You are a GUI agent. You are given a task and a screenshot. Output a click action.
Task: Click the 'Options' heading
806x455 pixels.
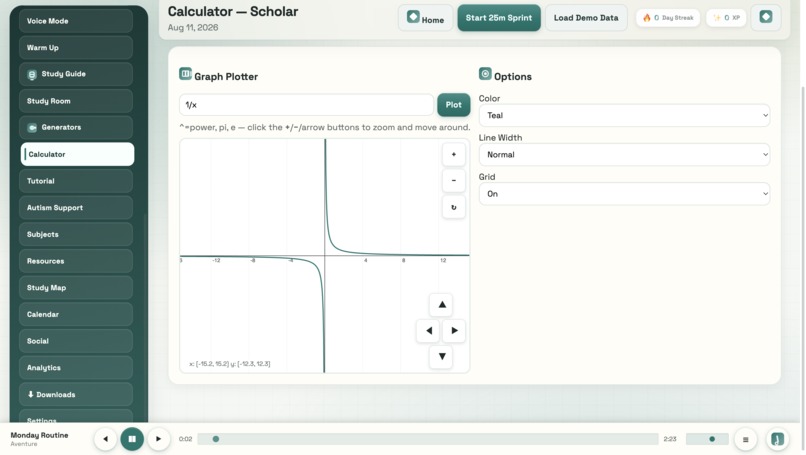tap(512, 77)
